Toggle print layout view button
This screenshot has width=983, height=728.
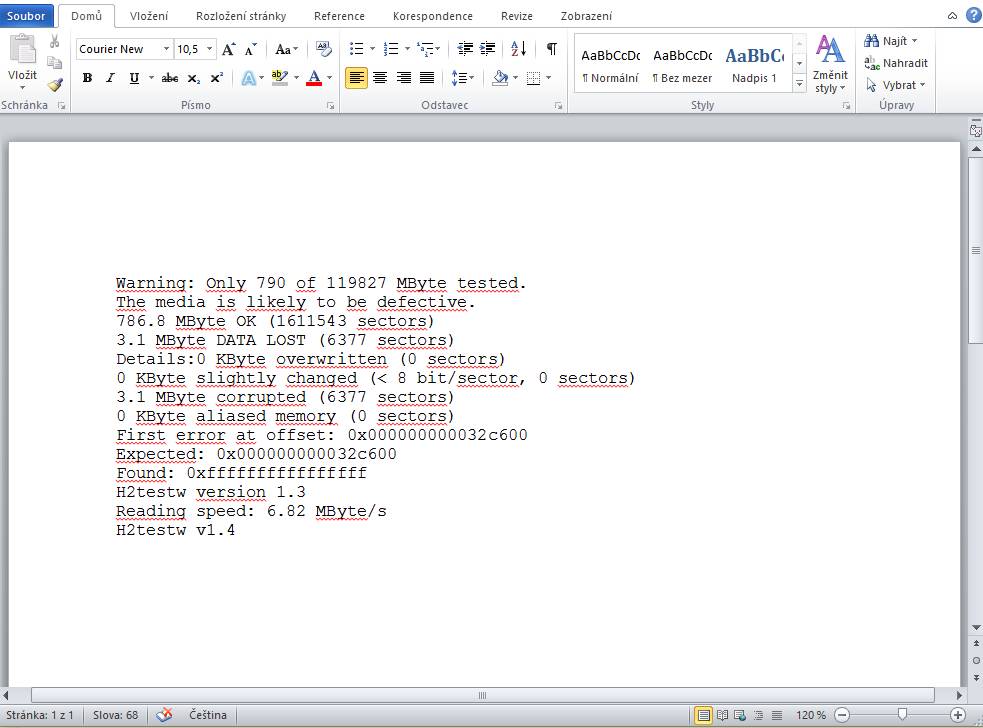(x=703, y=715)
